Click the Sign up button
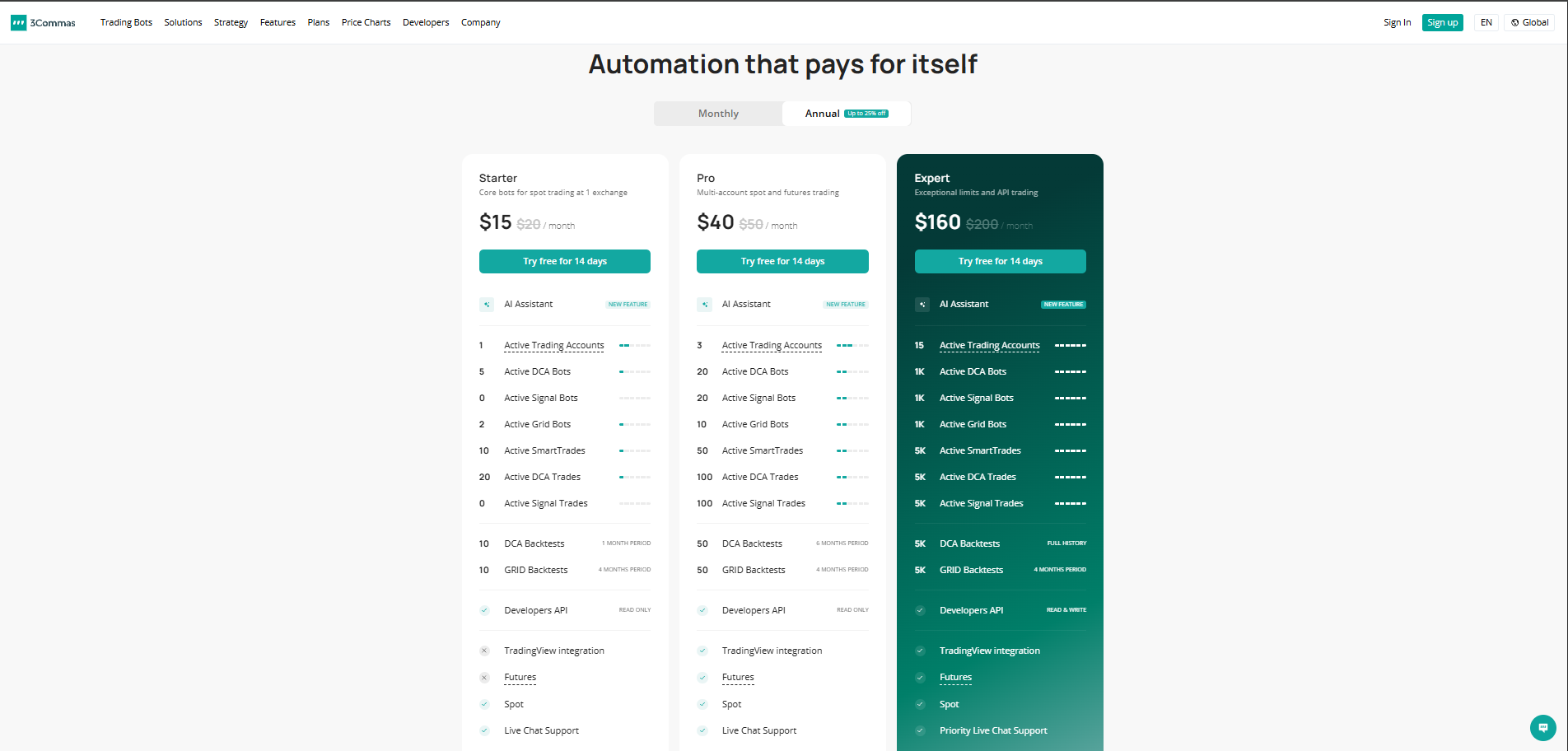Viewport: 1568px width, 751px height. pyautogui.click(x=1443, y=22)
